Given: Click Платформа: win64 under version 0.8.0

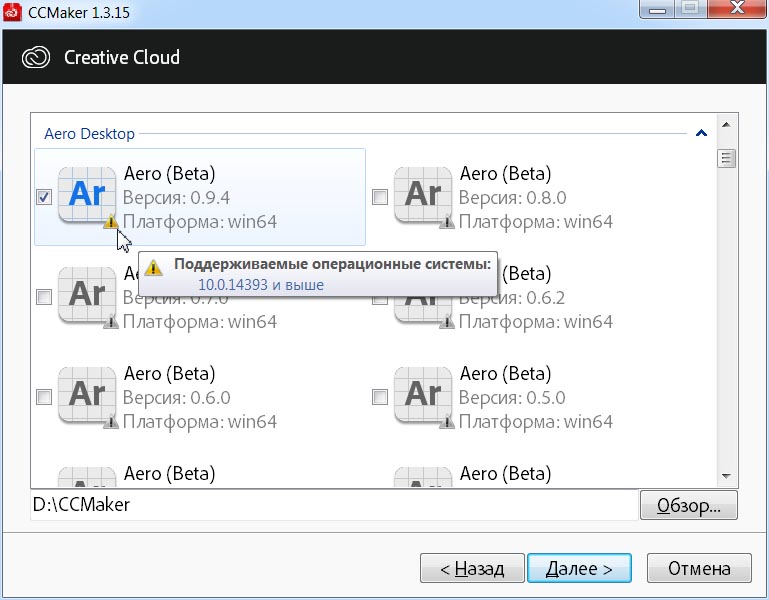Looking at the screenshot, I should pyautogui.click(x=536, y=222).
